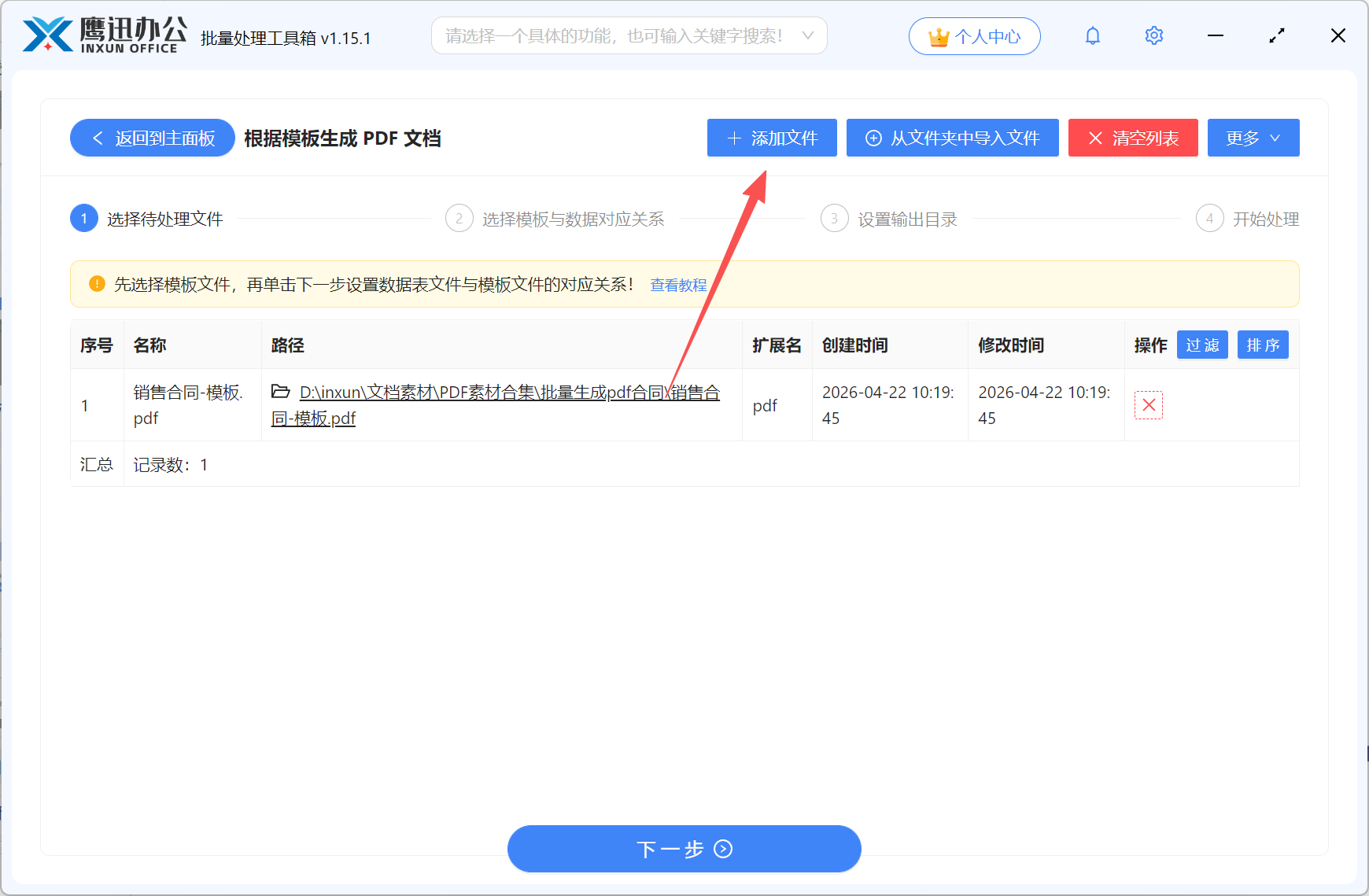This screenshot has height=896, width=1369.
Task: Click the crown icon in 个人中心
Action: (937, 35)
